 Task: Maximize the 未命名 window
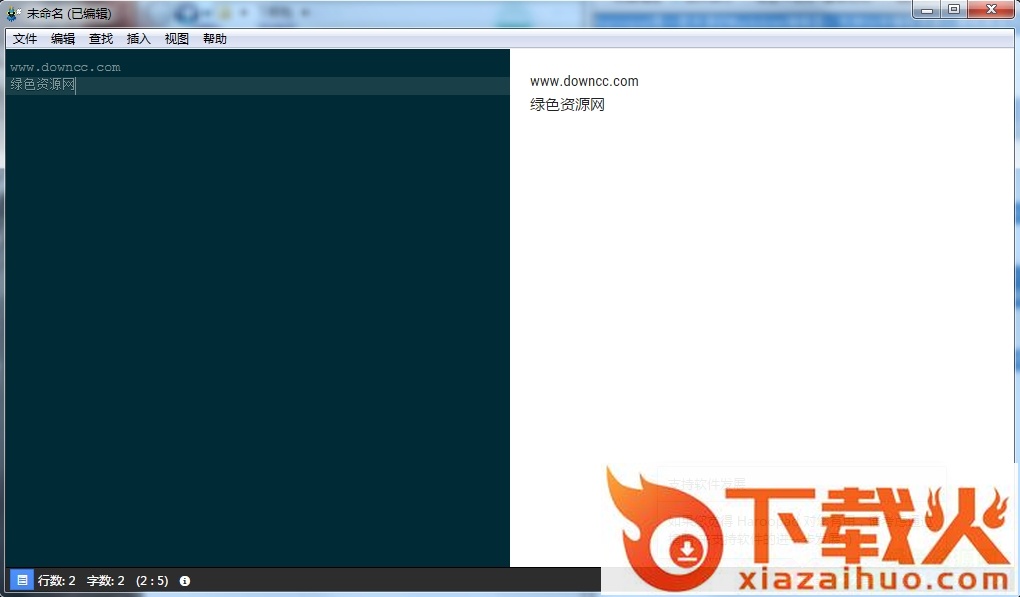pyautogui.click(x=954, y=10)
